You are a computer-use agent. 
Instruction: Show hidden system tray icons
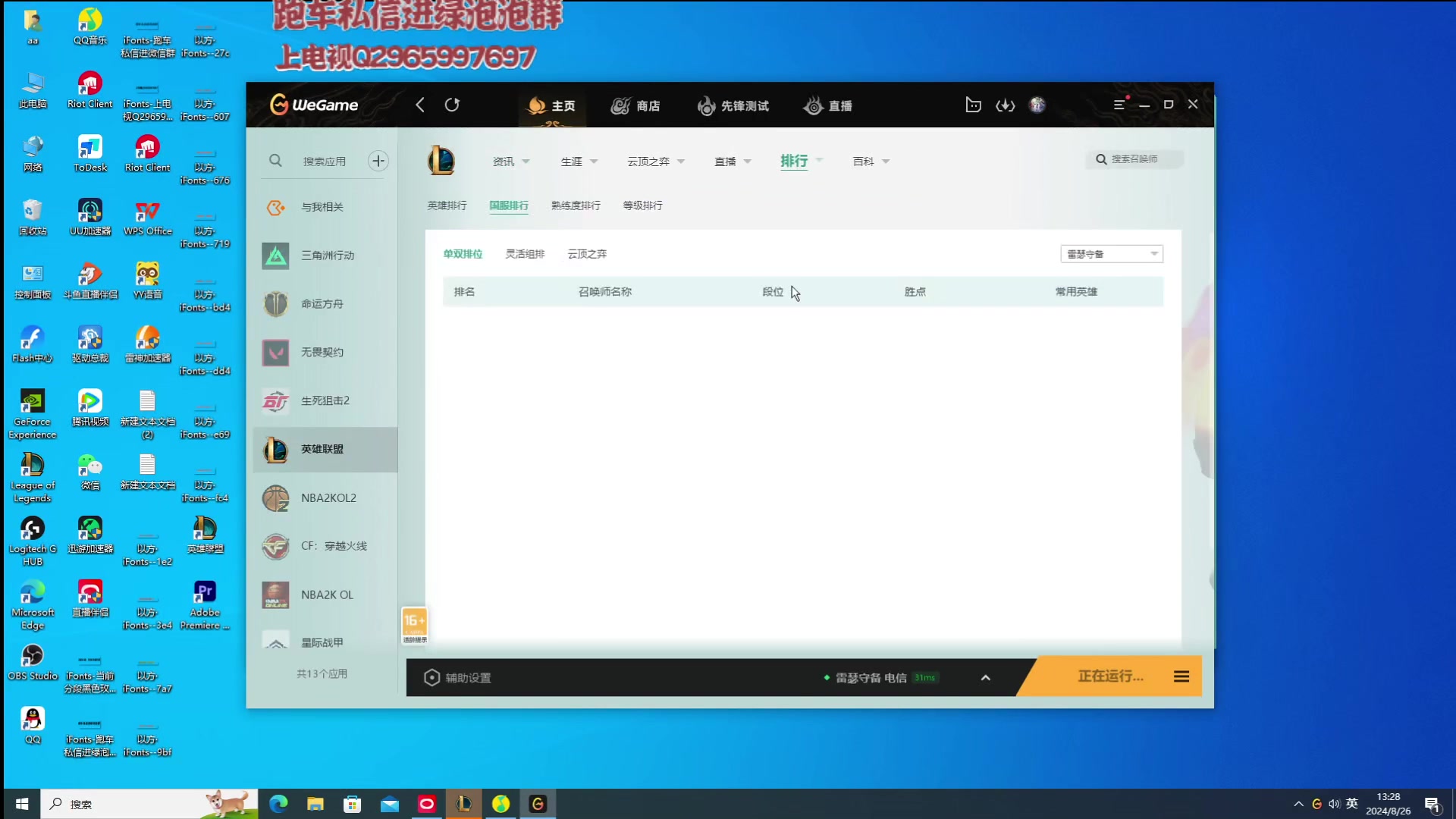(1298, 804)
